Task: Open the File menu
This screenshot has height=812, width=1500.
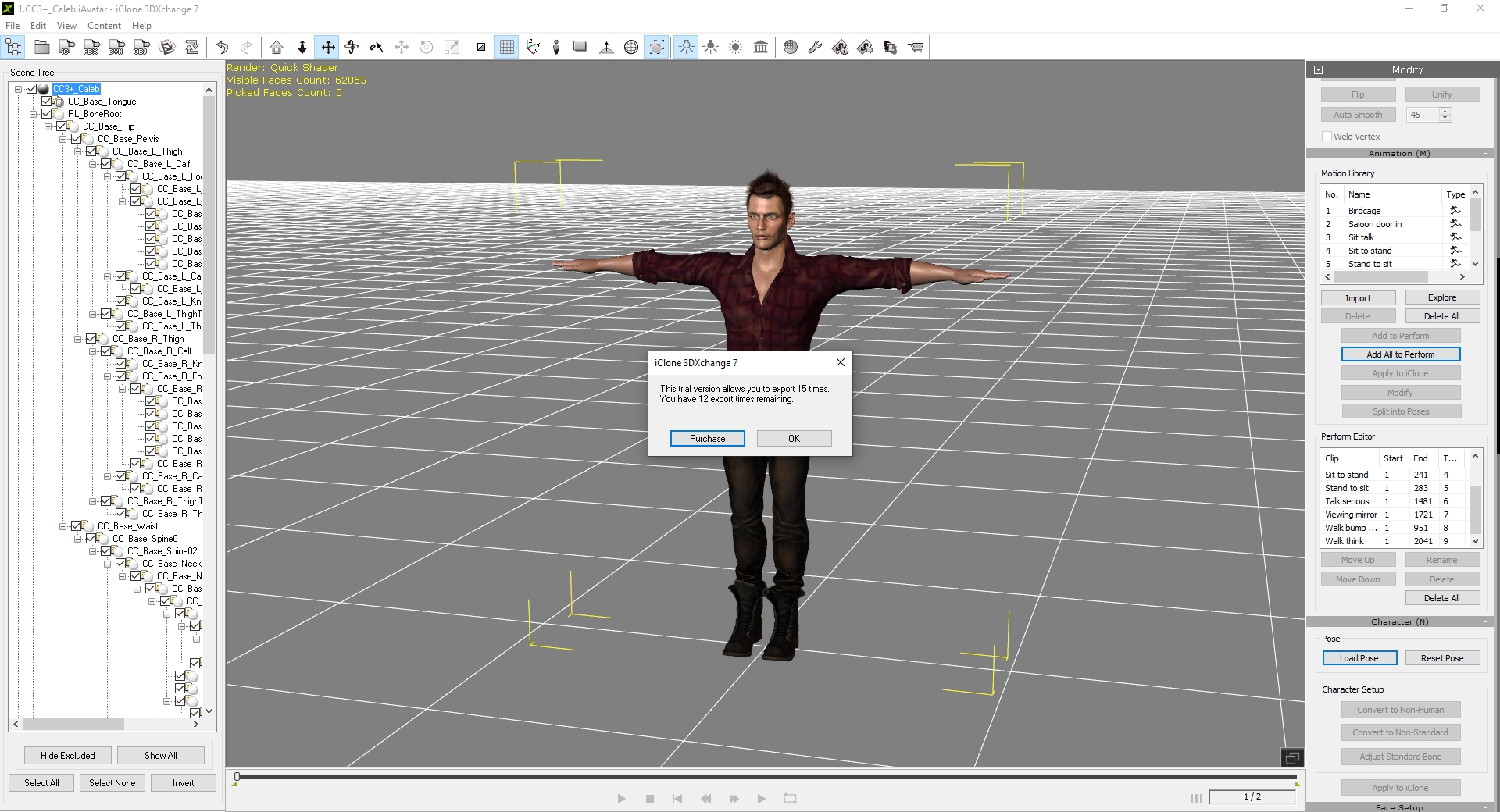Action: click(12, 26)
